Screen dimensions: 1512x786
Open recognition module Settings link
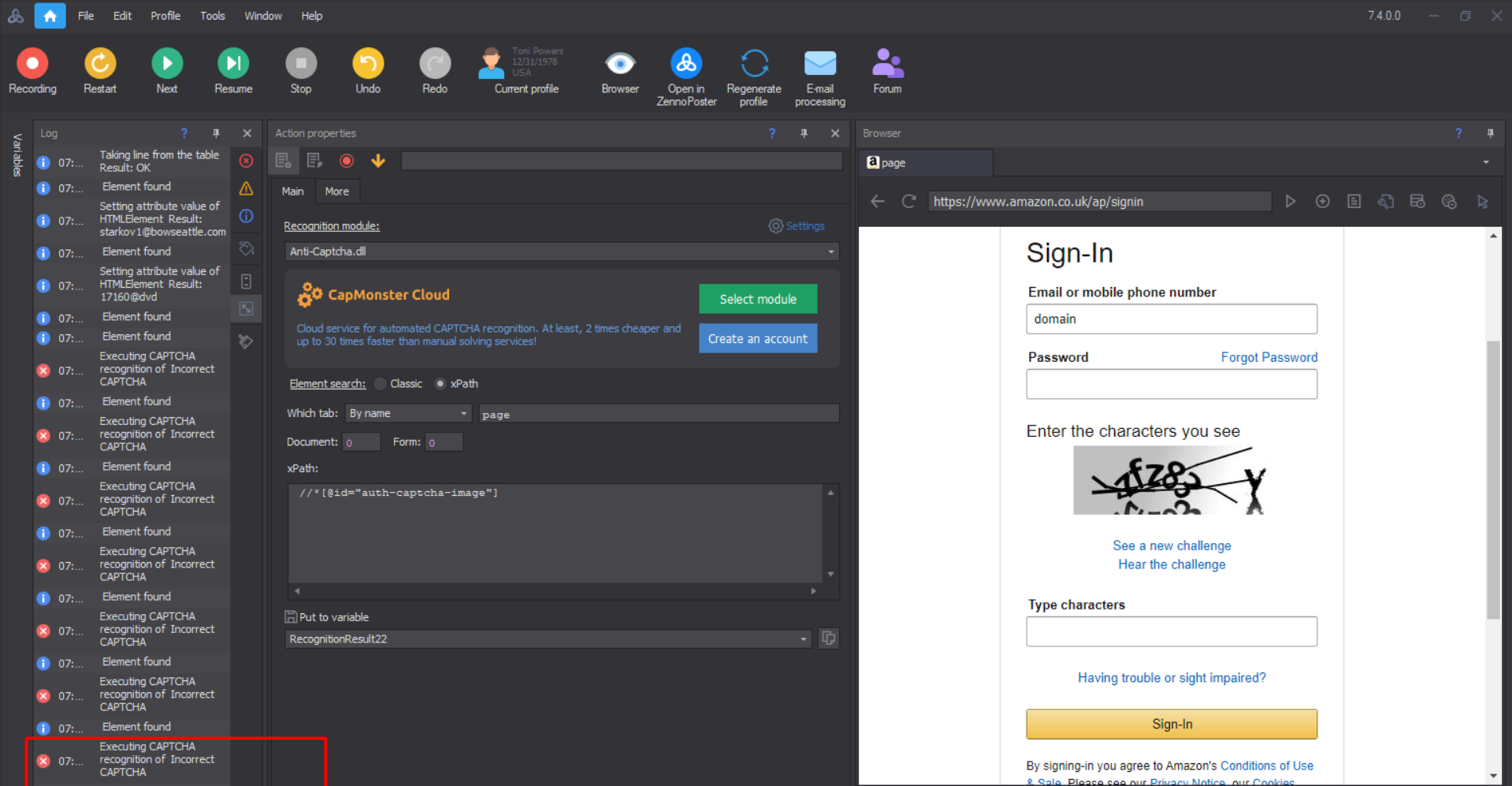pos(797,226)
